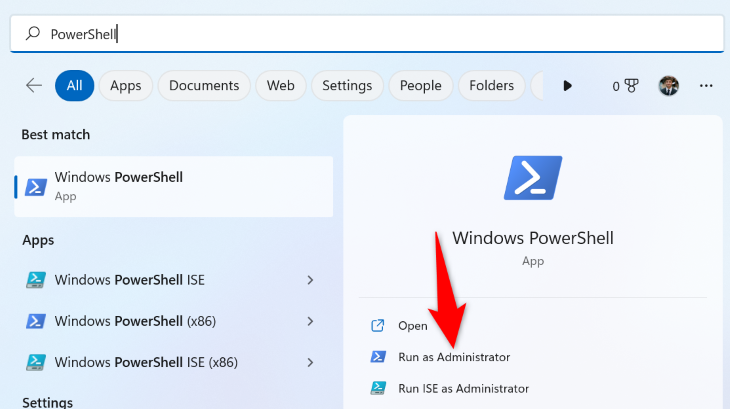Click the back arrow beside filter tabs
Image resolution: width=730 pixels, height=409 pixels.
click(33, 86)
